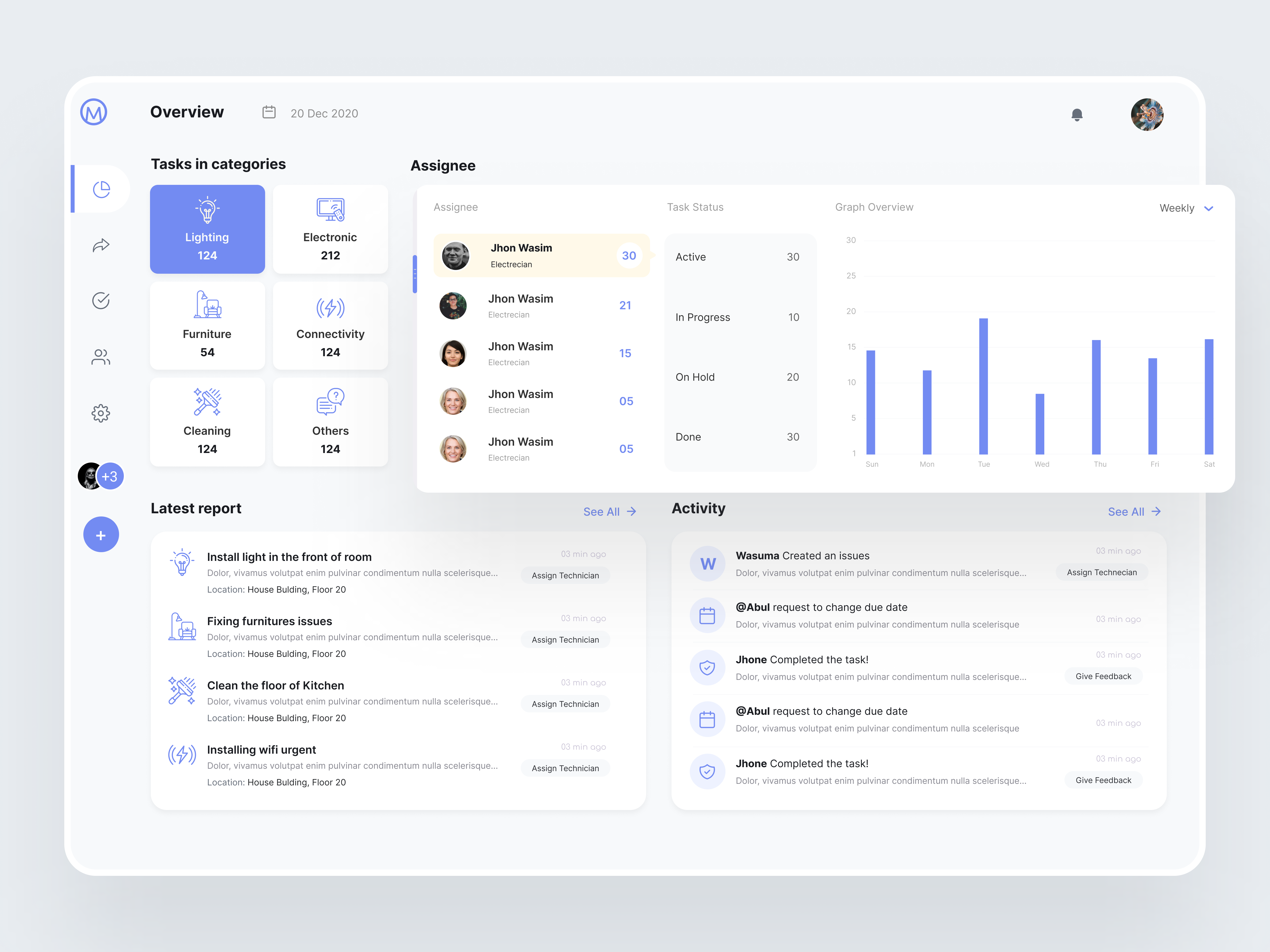Open the notification bell
This screenshot has height=952, width=1270.
tap(1077, 115)
